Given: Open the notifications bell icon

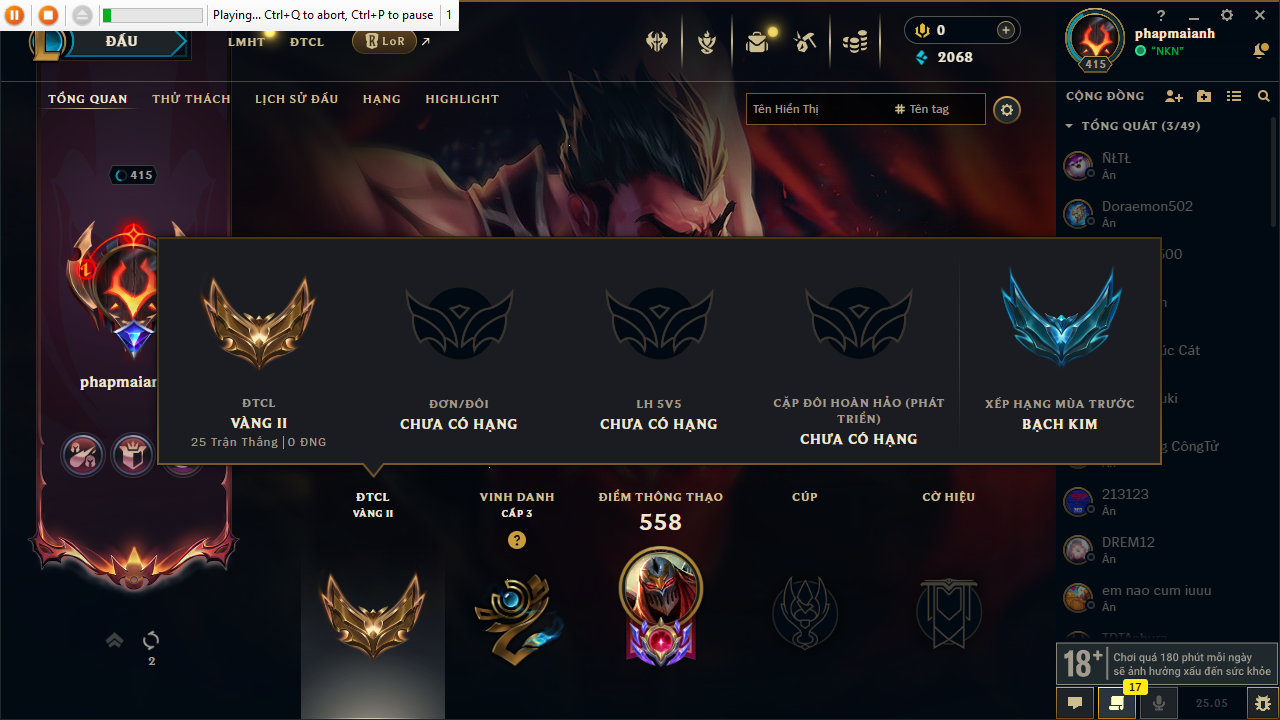Looking at the screenshot, I should tap(1261, 50).
